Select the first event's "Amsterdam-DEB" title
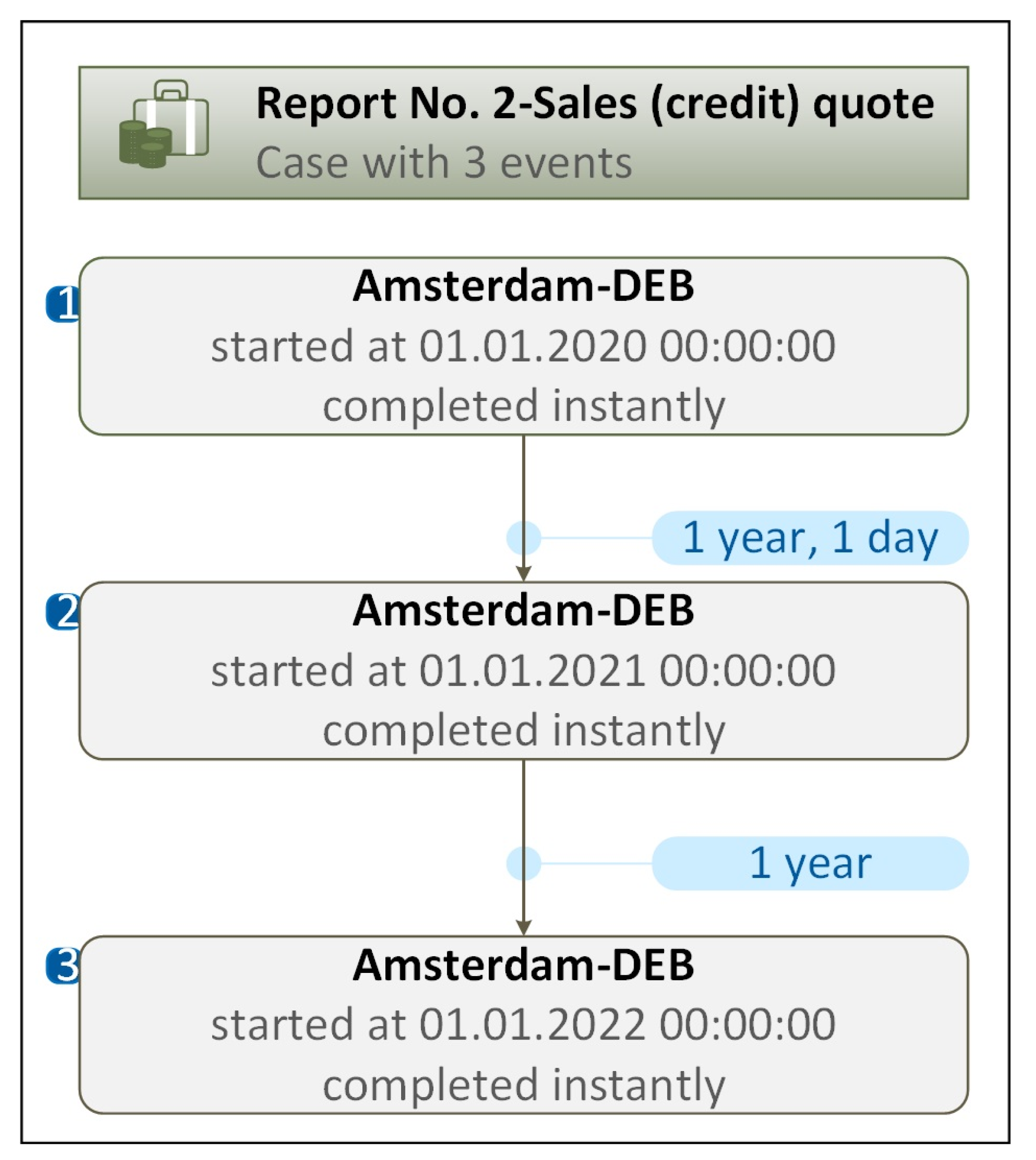1036x1160 pixels. coord(523,286)
